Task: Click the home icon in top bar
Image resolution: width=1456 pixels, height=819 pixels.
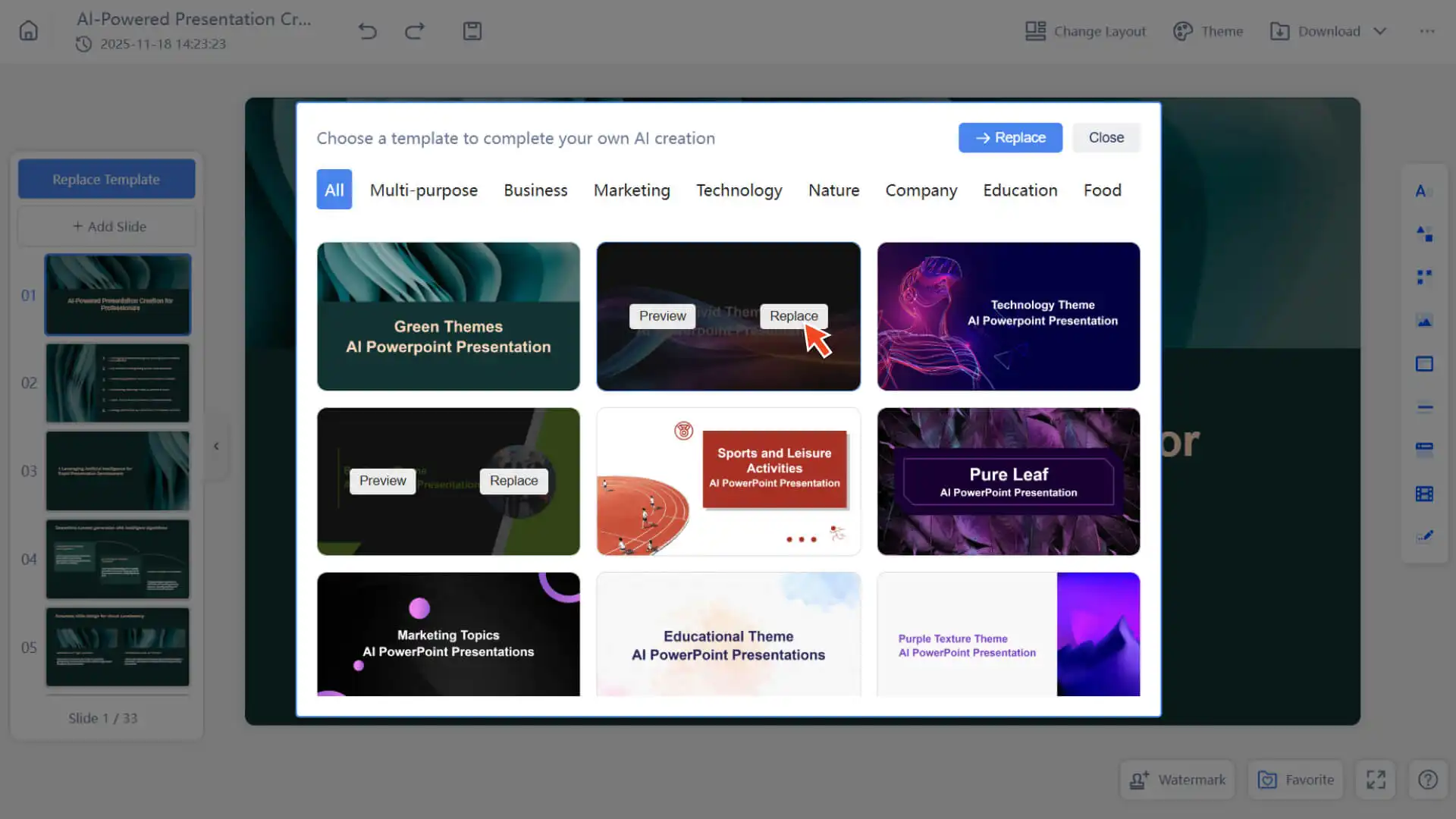Action: coord(28,31)
